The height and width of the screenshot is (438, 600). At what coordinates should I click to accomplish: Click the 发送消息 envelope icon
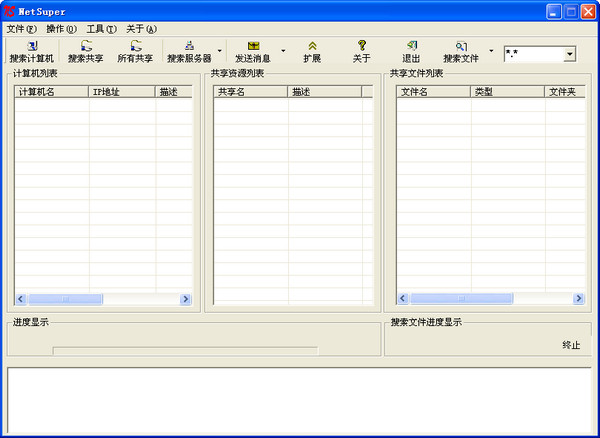tap(253, 46)
